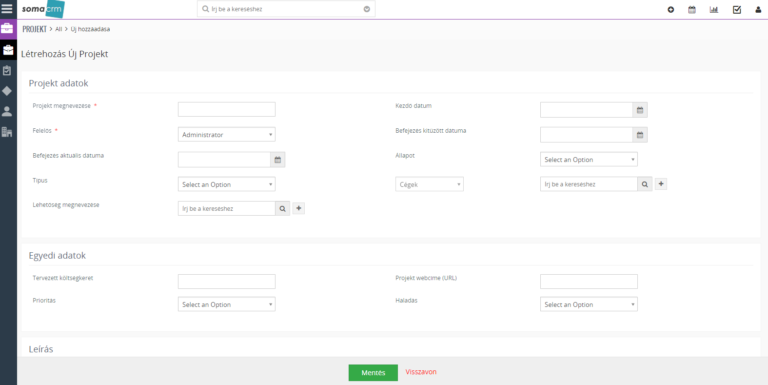Focus the Cégek search input field
The width and height of the screenshot is (768, 385).
coord(589,184)
